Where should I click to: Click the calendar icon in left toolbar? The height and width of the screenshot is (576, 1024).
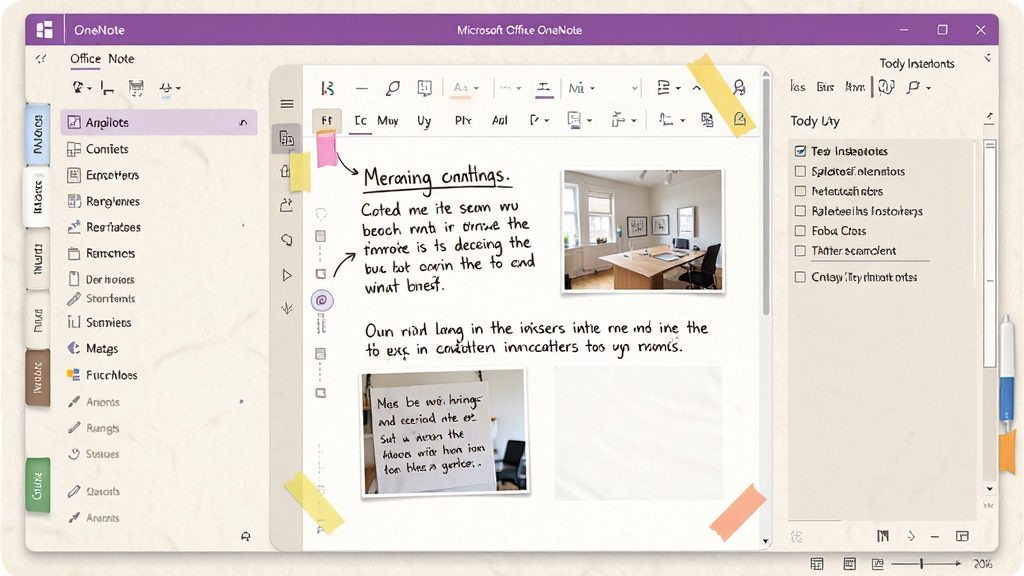[x=136, y=88]
